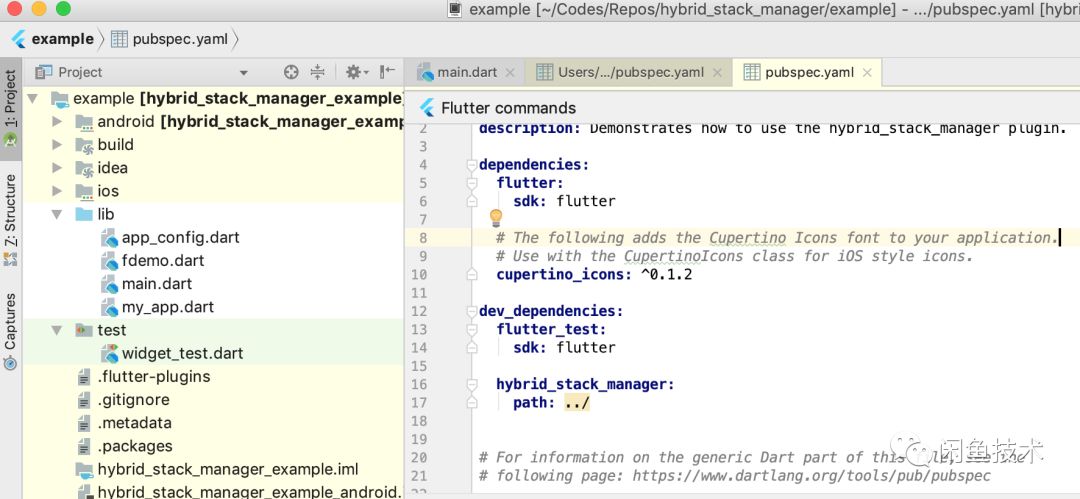1080x499 pixels.
Task: Click the app_config.dart file icon
Action: 110,238
